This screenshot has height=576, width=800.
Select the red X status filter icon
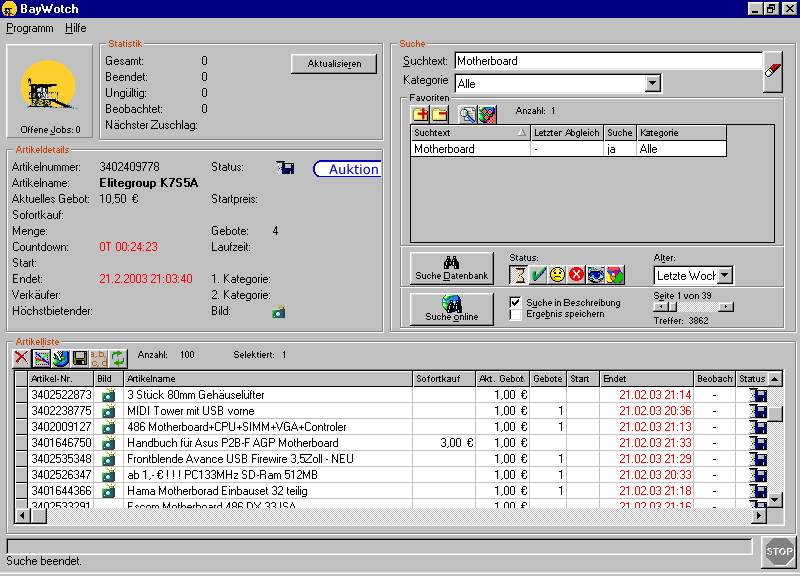[576, 274]
